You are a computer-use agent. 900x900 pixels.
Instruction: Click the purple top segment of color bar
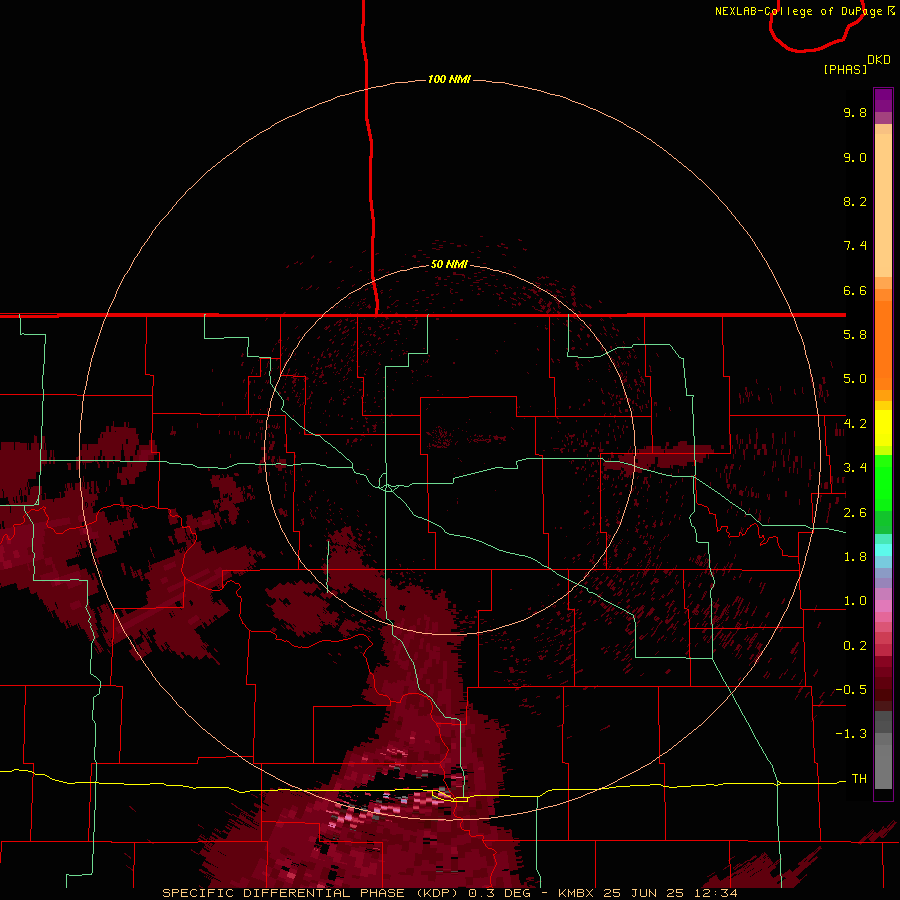pyautogui.click(x=883, y=100)
